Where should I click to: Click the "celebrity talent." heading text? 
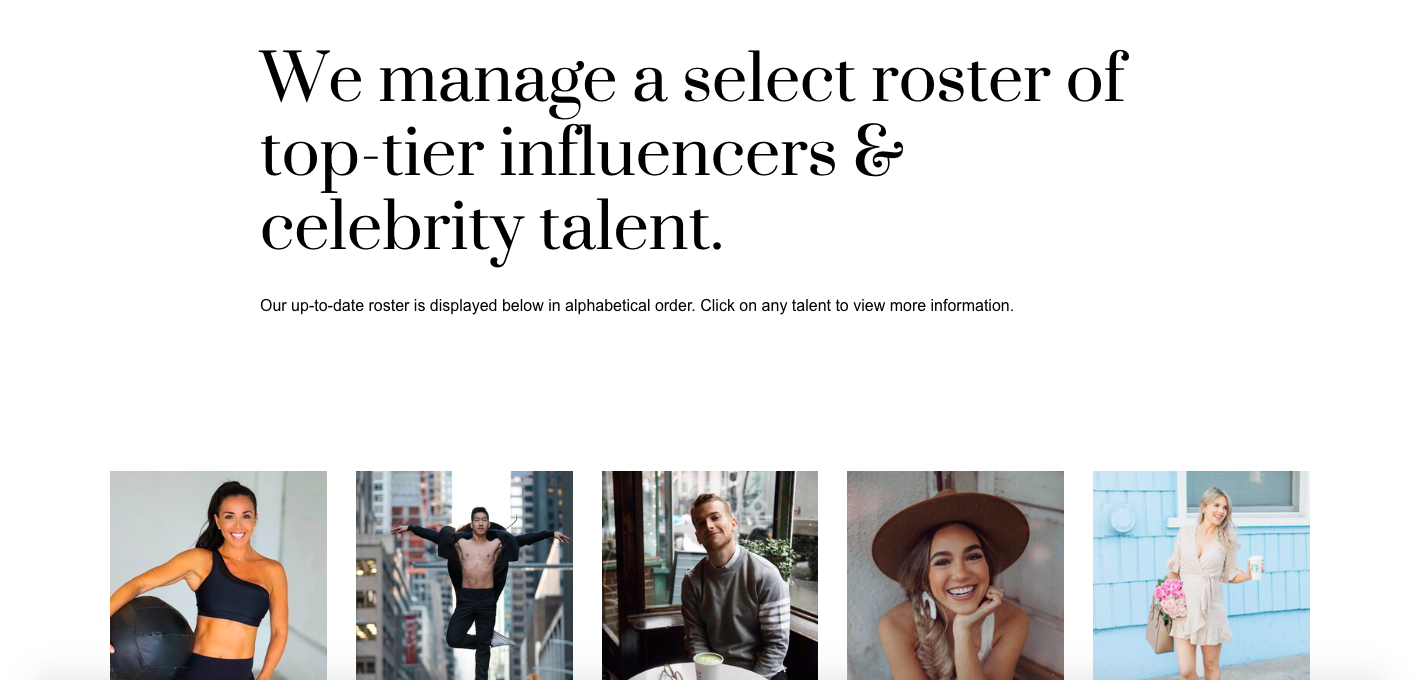click(x=490, y=228)
